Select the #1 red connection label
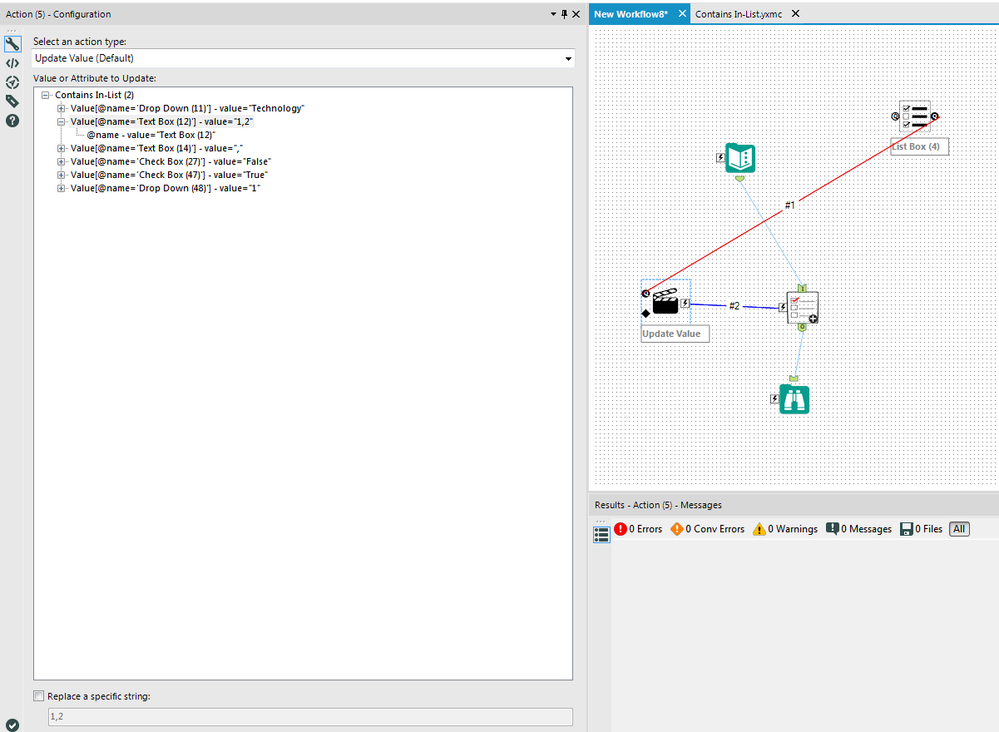This screenshot has height=732, width=999. pyautogui.click(x=789, y=205)
